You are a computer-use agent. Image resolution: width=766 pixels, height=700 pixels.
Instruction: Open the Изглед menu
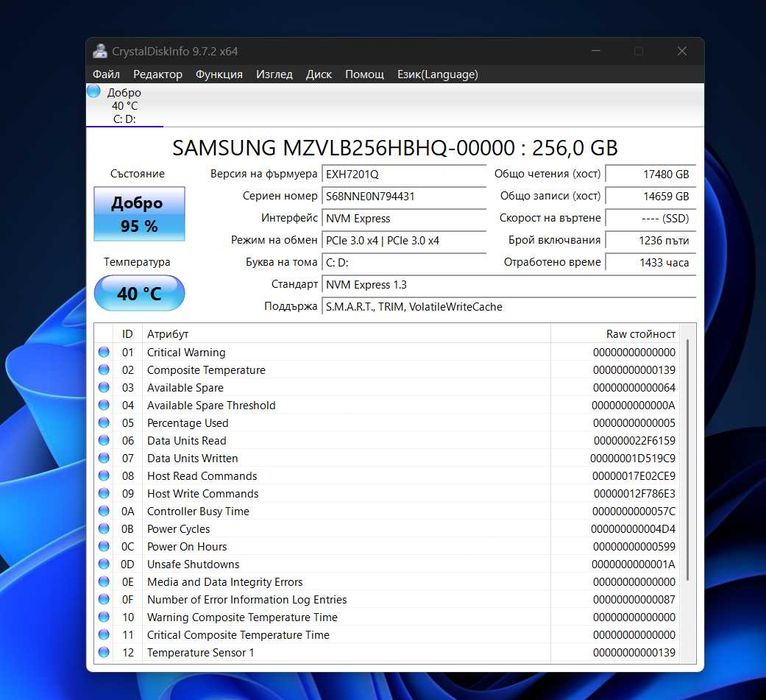(274, 74)
